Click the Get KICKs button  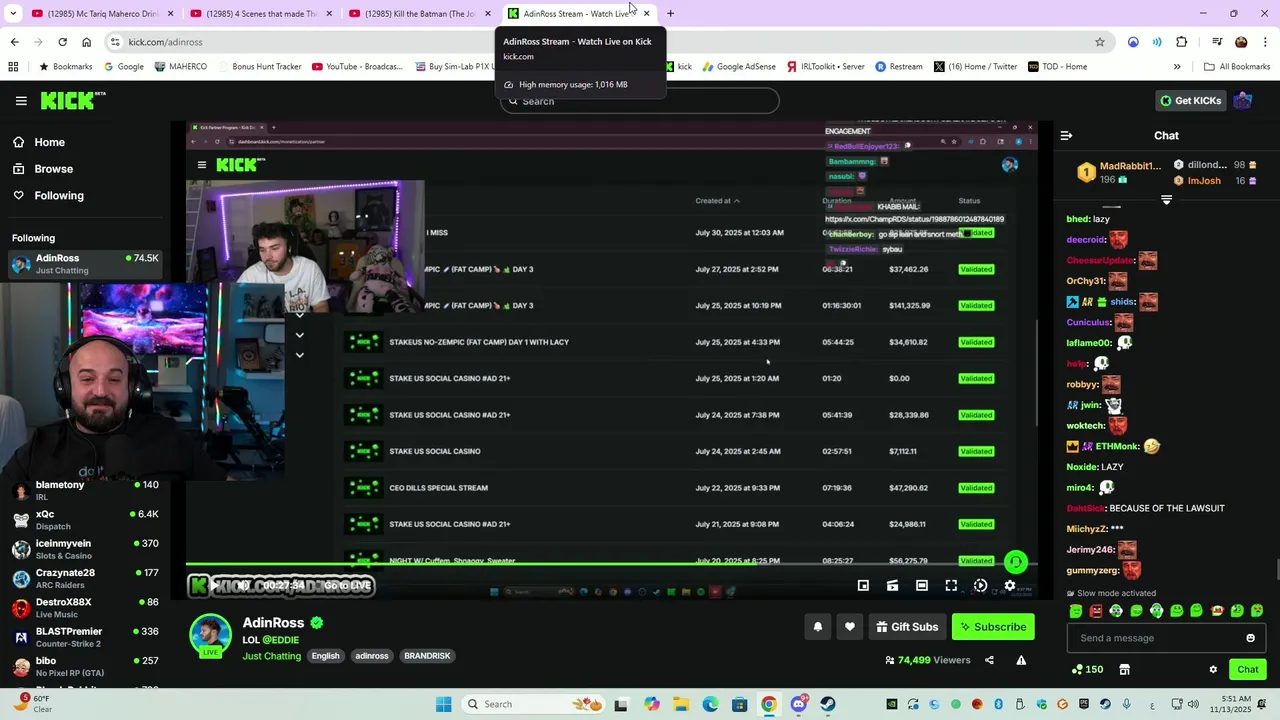coord(1190,100)
